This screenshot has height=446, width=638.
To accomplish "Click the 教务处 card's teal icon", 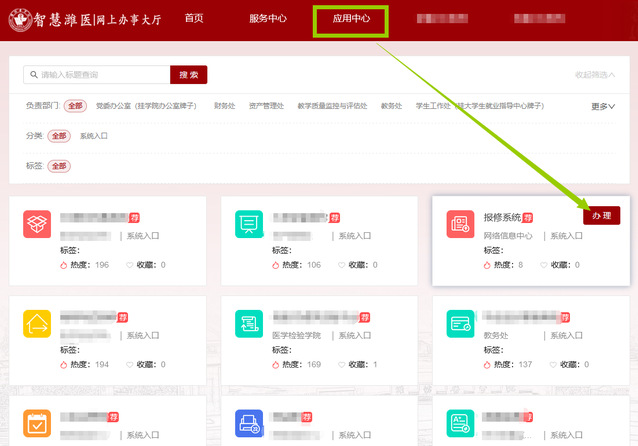I will click(x=460, y=323).
